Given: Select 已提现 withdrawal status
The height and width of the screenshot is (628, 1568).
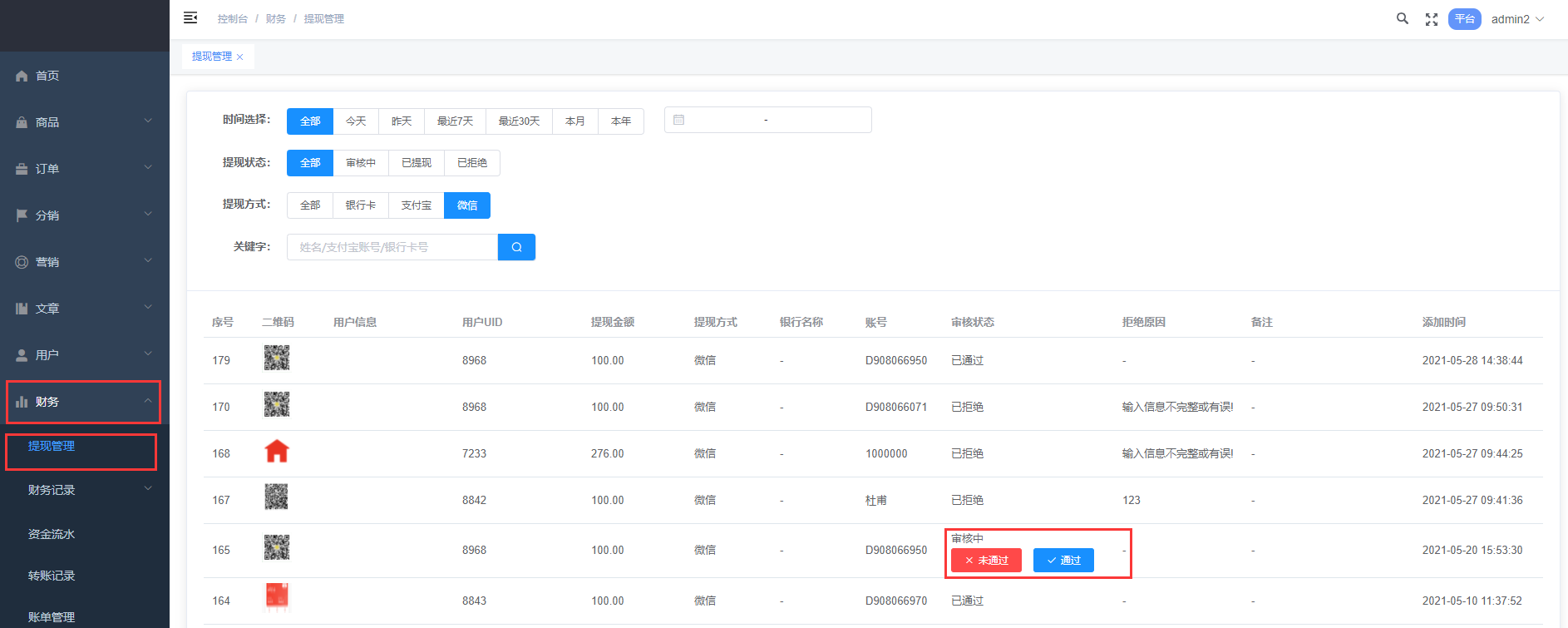Looking at the screenshot, I should 417,163.
